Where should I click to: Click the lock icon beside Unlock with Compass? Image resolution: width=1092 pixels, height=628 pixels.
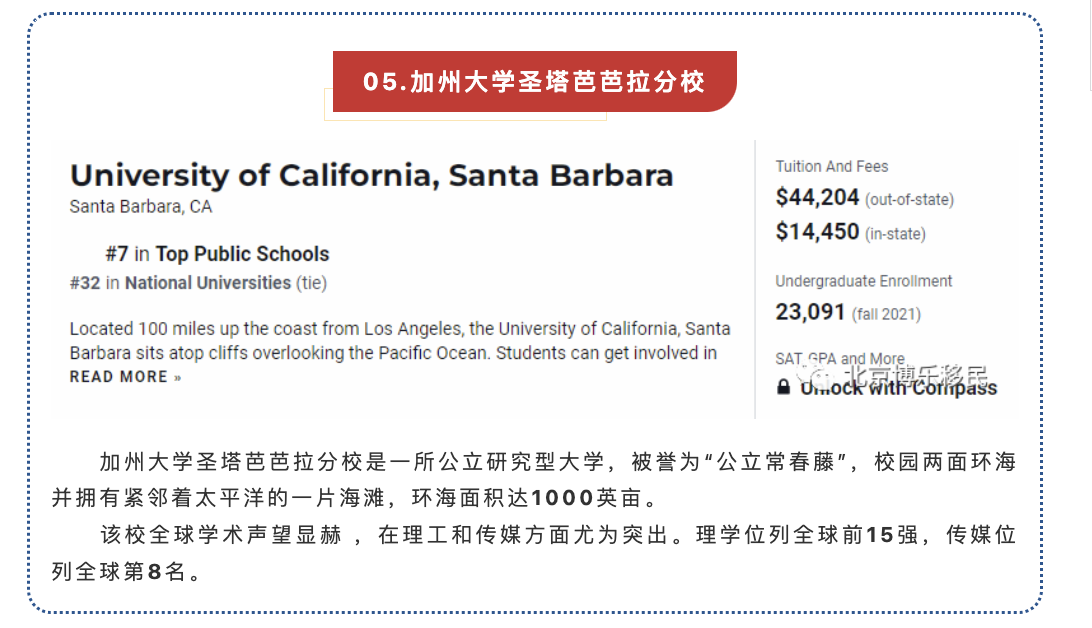(x=784, y=388)
